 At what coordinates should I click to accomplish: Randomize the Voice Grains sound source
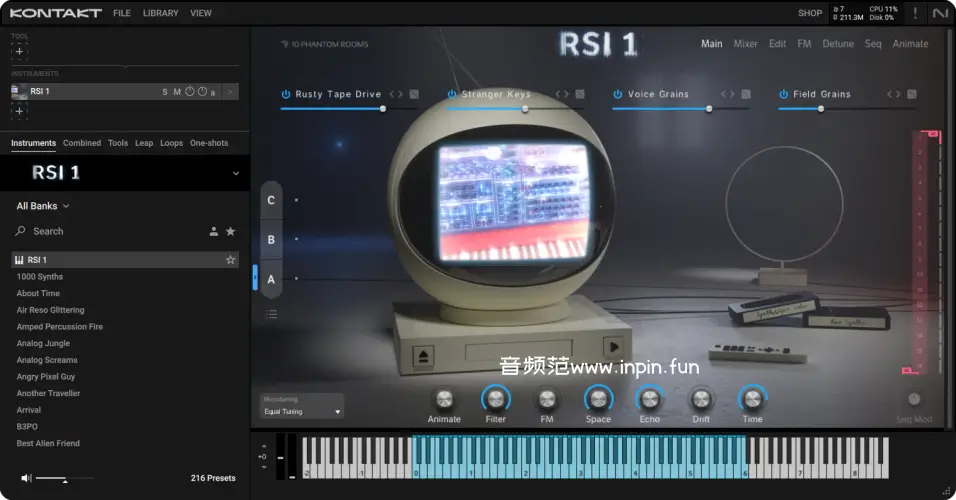746,94
